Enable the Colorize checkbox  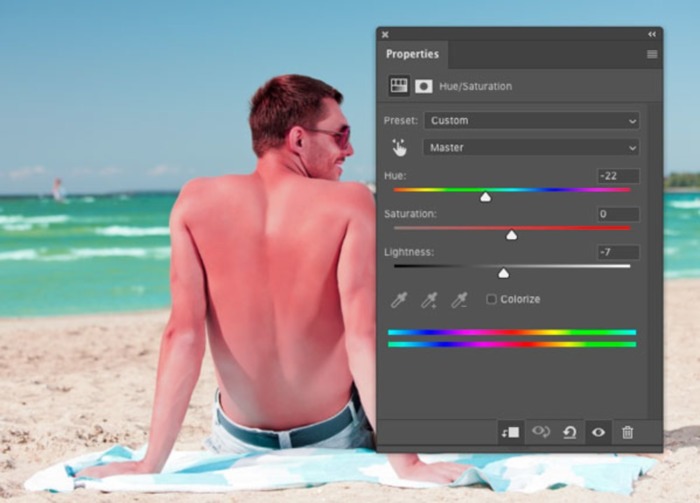pyautogui.click(x=491, y=299)
